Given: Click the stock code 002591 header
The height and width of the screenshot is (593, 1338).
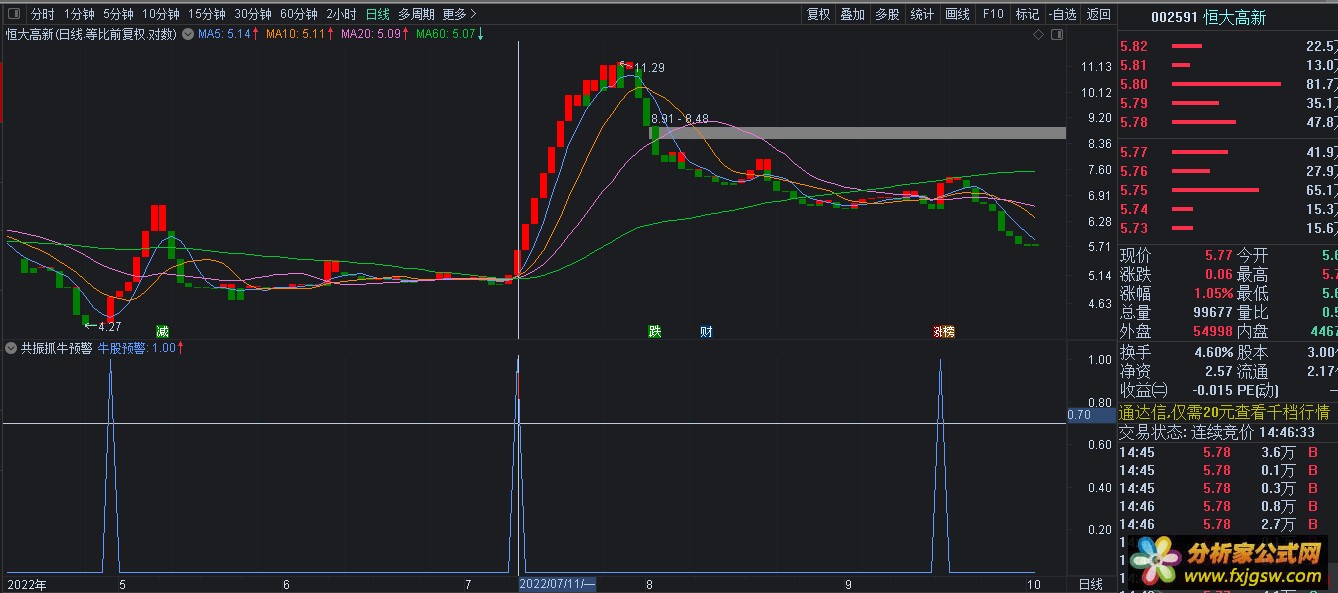Looking at the screenshot, I should (1173, 16).
